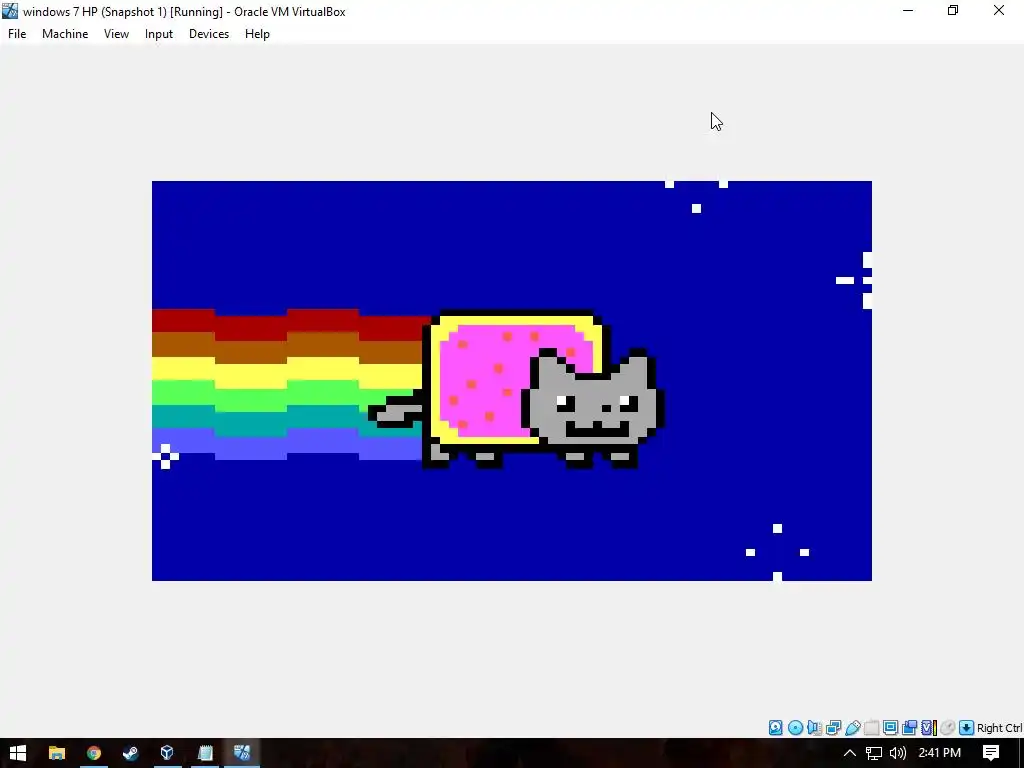Screen dimensions: 1024x768
Task: Open the Windows Start menu
Action: pyautogui.click(x=18, y=753)
